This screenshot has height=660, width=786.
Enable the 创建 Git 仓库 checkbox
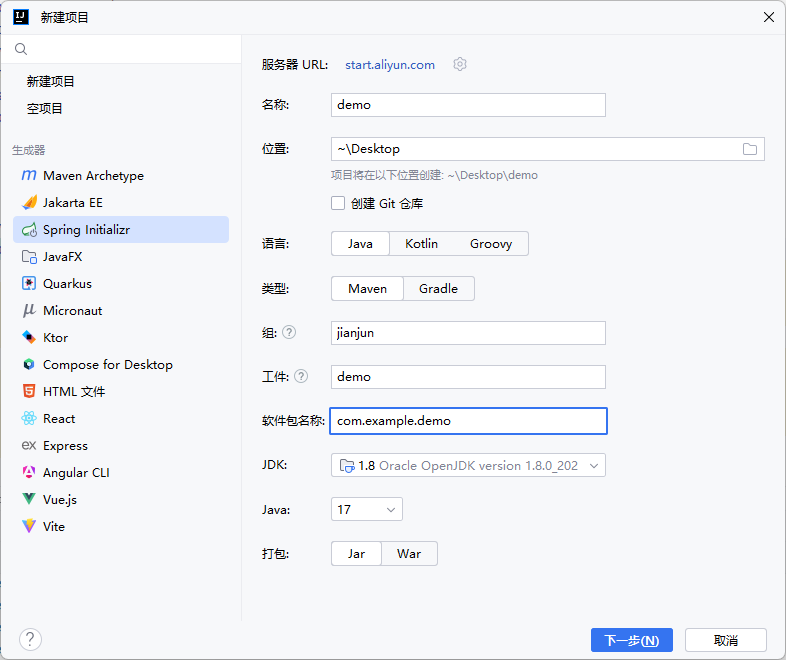pos(338,203)
